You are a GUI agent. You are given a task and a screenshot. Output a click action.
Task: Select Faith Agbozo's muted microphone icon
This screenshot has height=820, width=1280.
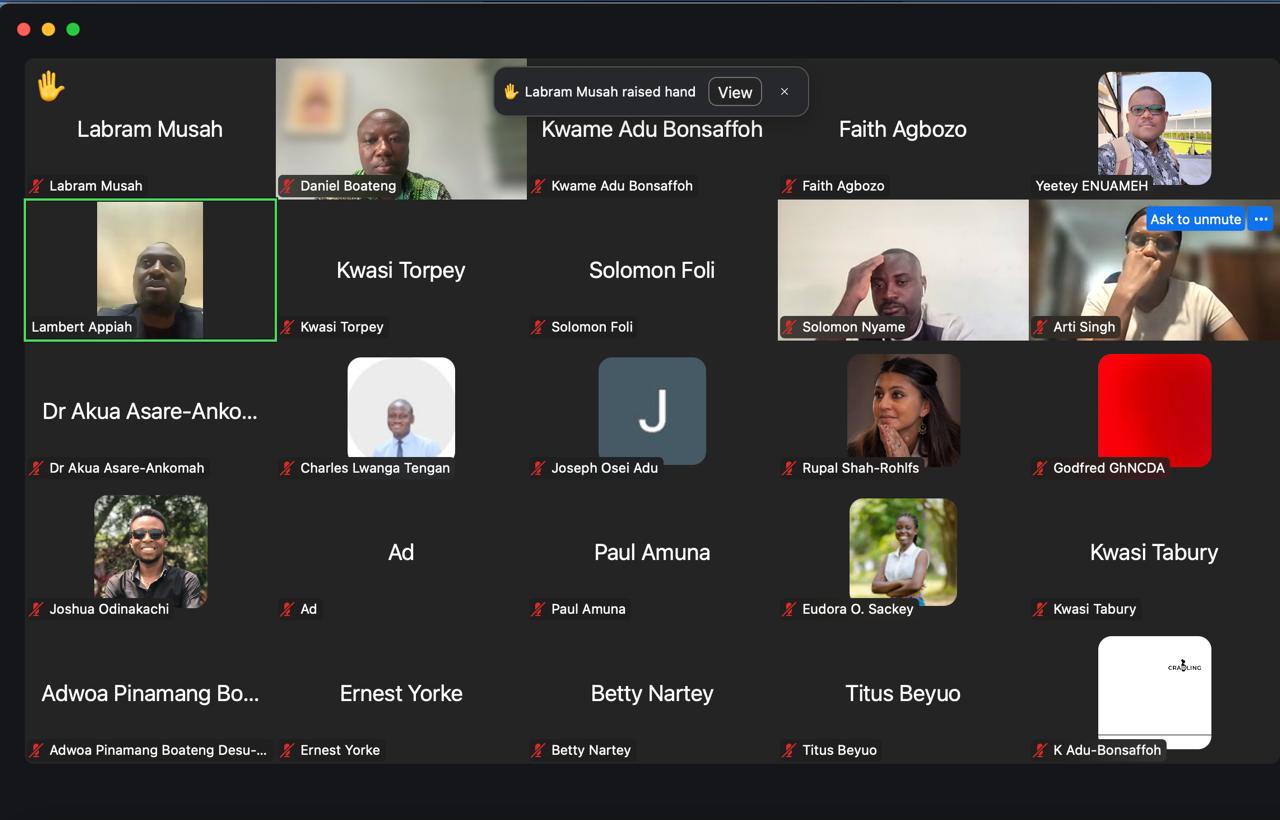pos(790,186)
